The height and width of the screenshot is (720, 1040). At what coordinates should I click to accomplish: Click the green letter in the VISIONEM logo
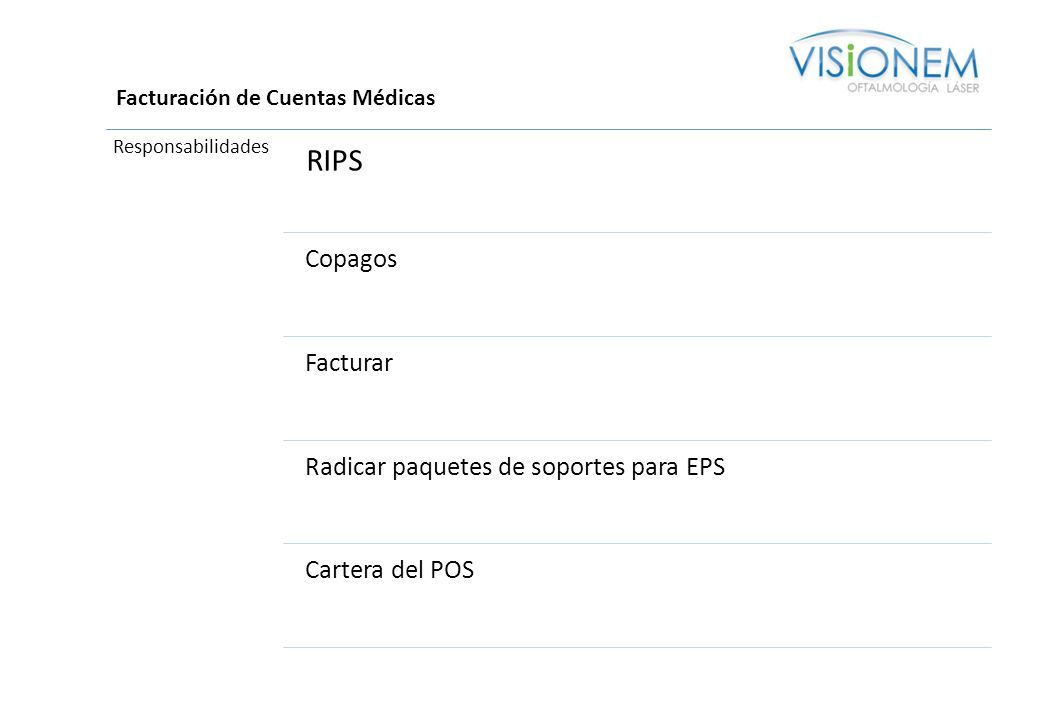point(850,62)
